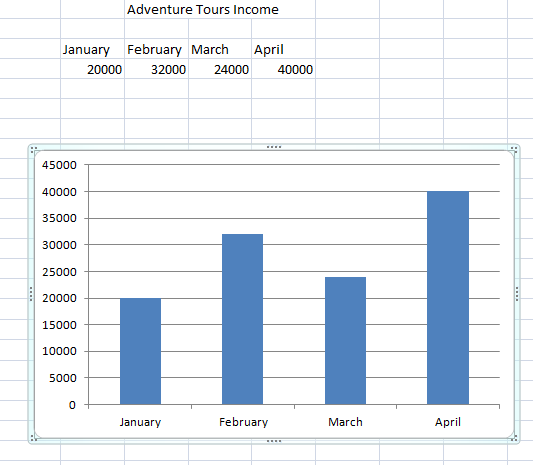Click the 35000 vertical axis label
This screenshot has height=465, width=533.
[x=59, y=218]
